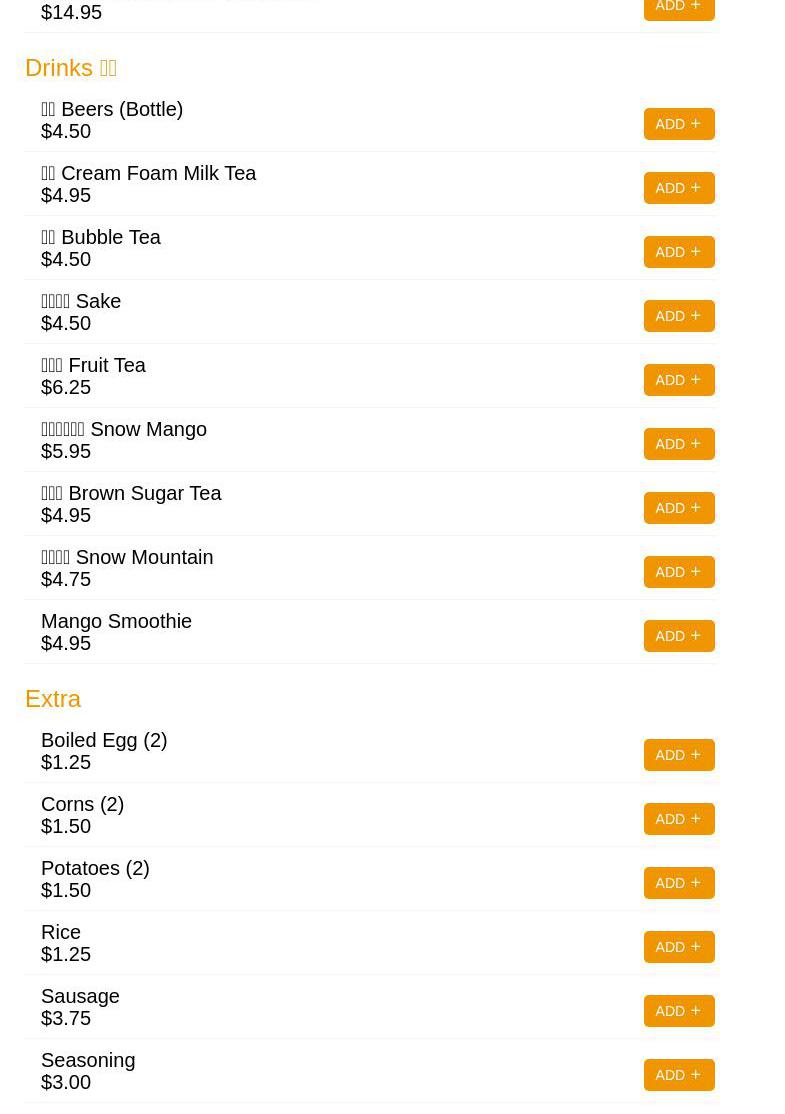Click ADD button for Bubble Tea

tap(678, 252)
